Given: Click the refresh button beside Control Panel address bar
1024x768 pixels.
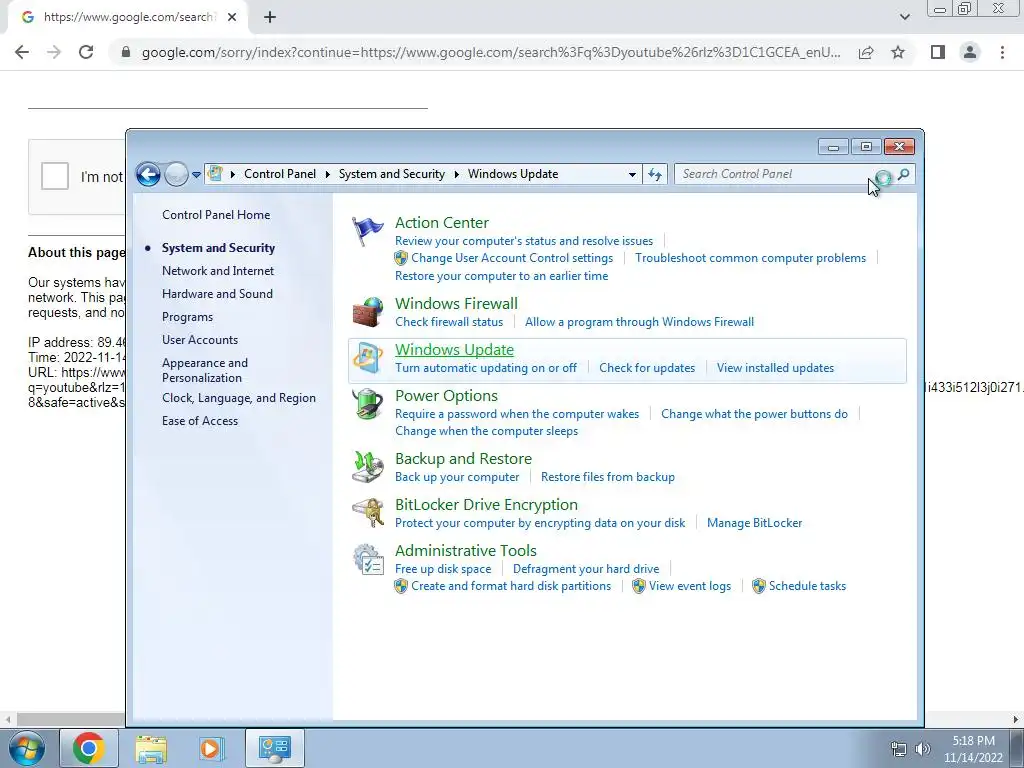Looking at the screenshot, I should tap(654, 174).
